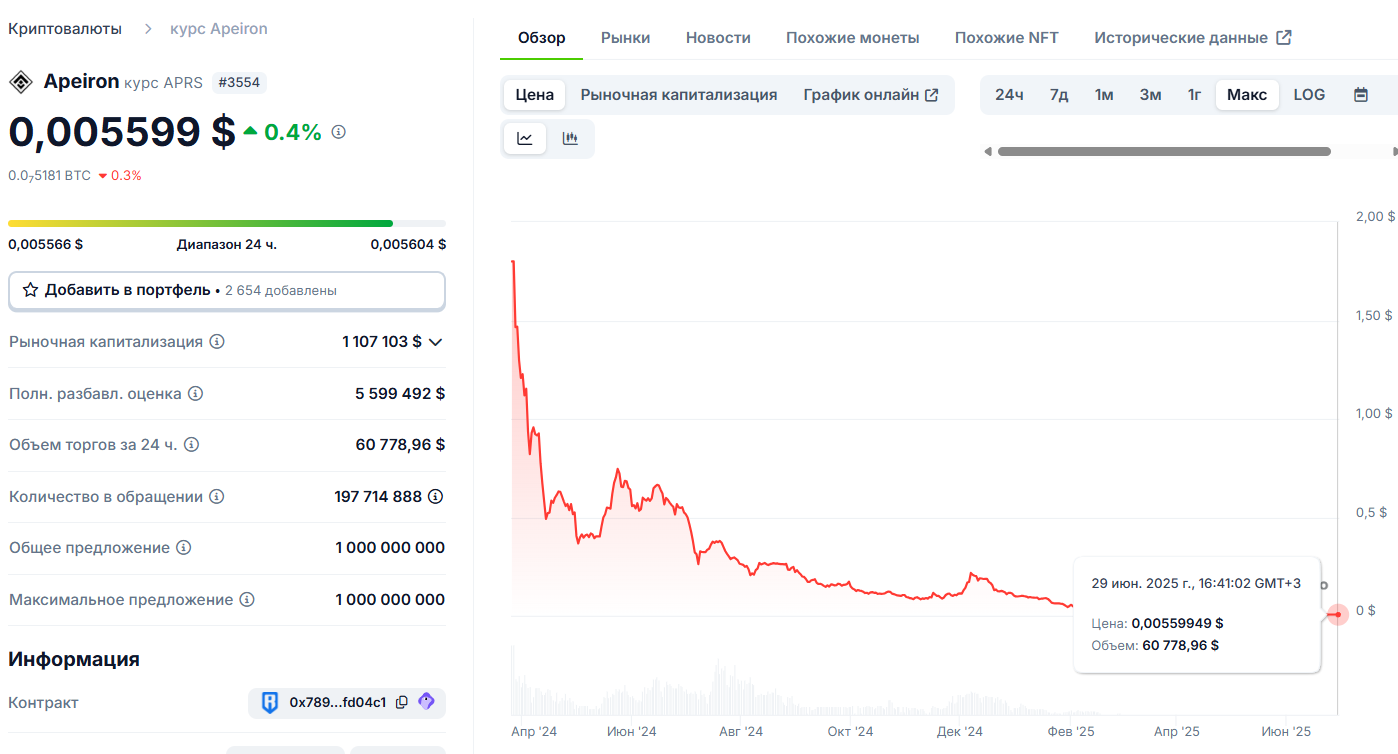Open the Обзор tab
This screenshot has width=1398, height=754.
coord(542,38)
